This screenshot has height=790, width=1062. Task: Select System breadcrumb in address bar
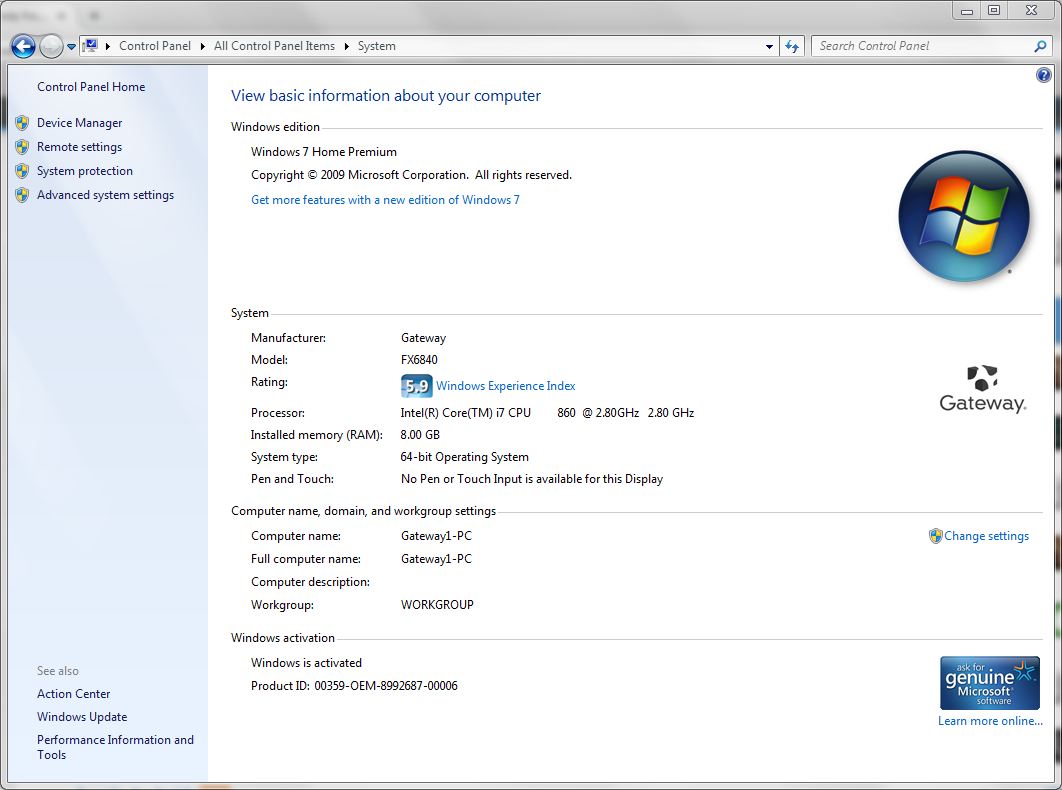377,46
